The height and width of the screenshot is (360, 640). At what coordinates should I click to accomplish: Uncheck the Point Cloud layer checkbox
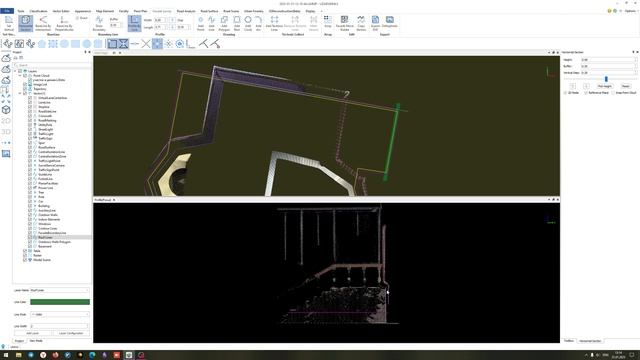click(x=25, y=76)
